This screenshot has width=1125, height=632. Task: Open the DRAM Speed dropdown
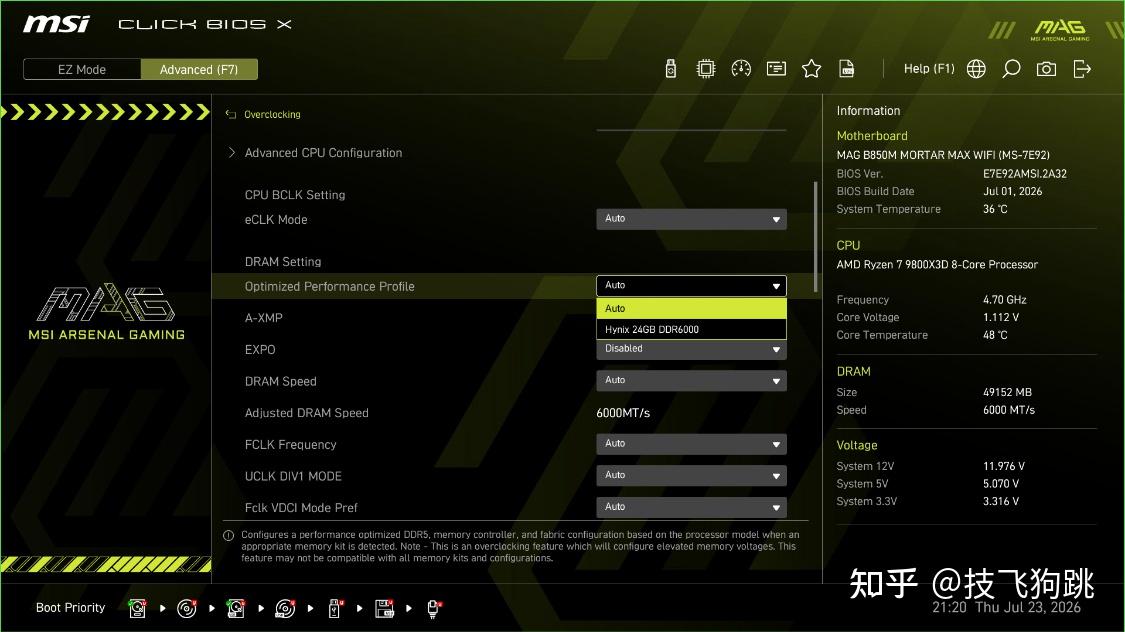pos(692,380)
